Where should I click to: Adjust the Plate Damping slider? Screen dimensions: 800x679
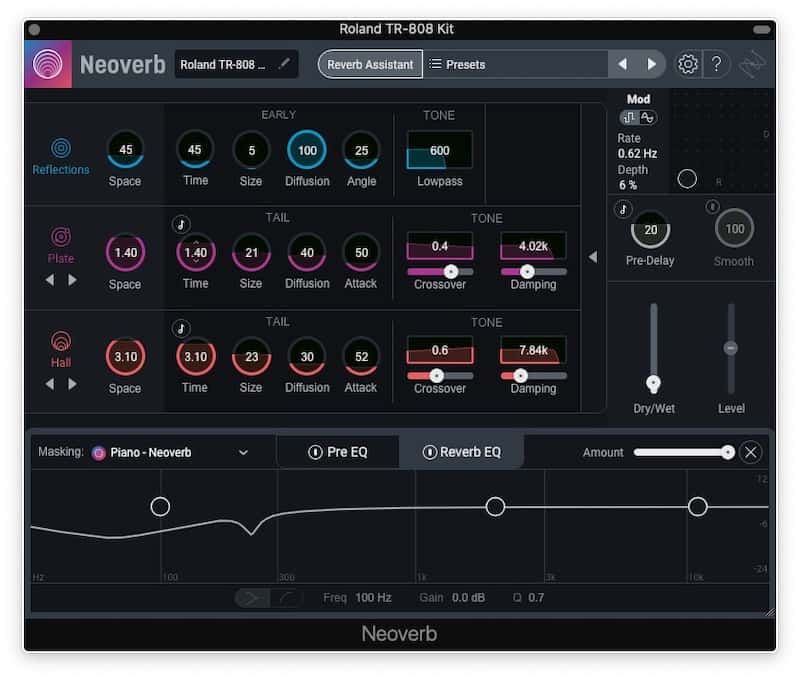533,271
